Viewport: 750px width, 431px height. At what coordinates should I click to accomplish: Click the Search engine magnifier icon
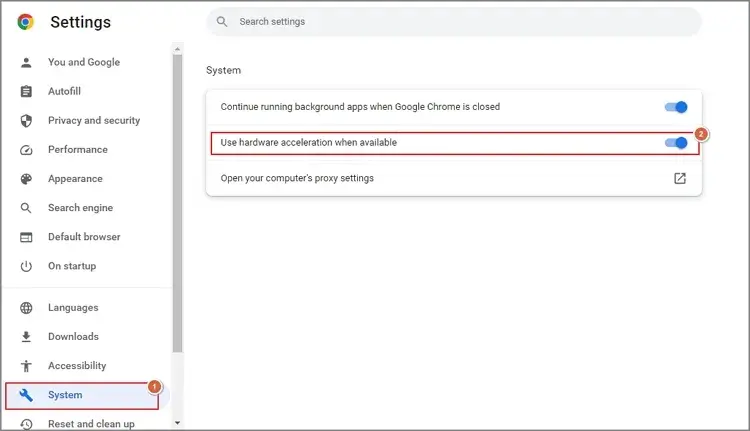[26, 208]
